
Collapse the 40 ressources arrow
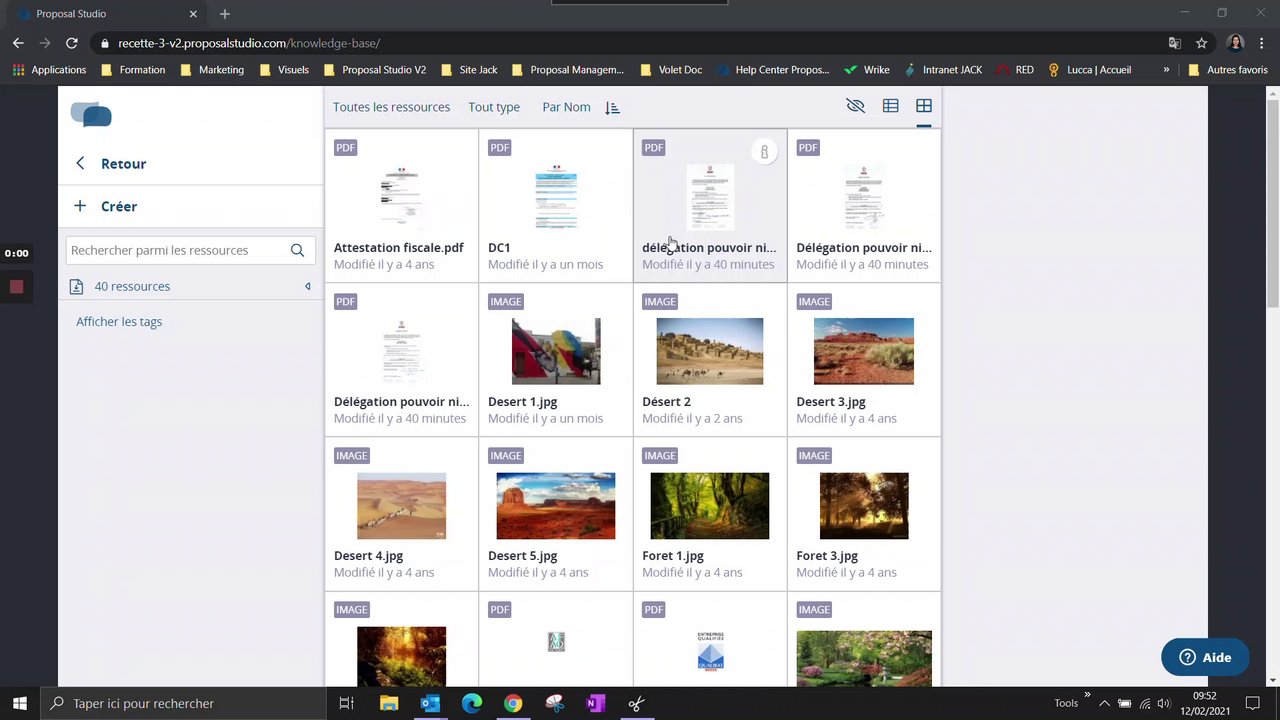click(308, 286)
